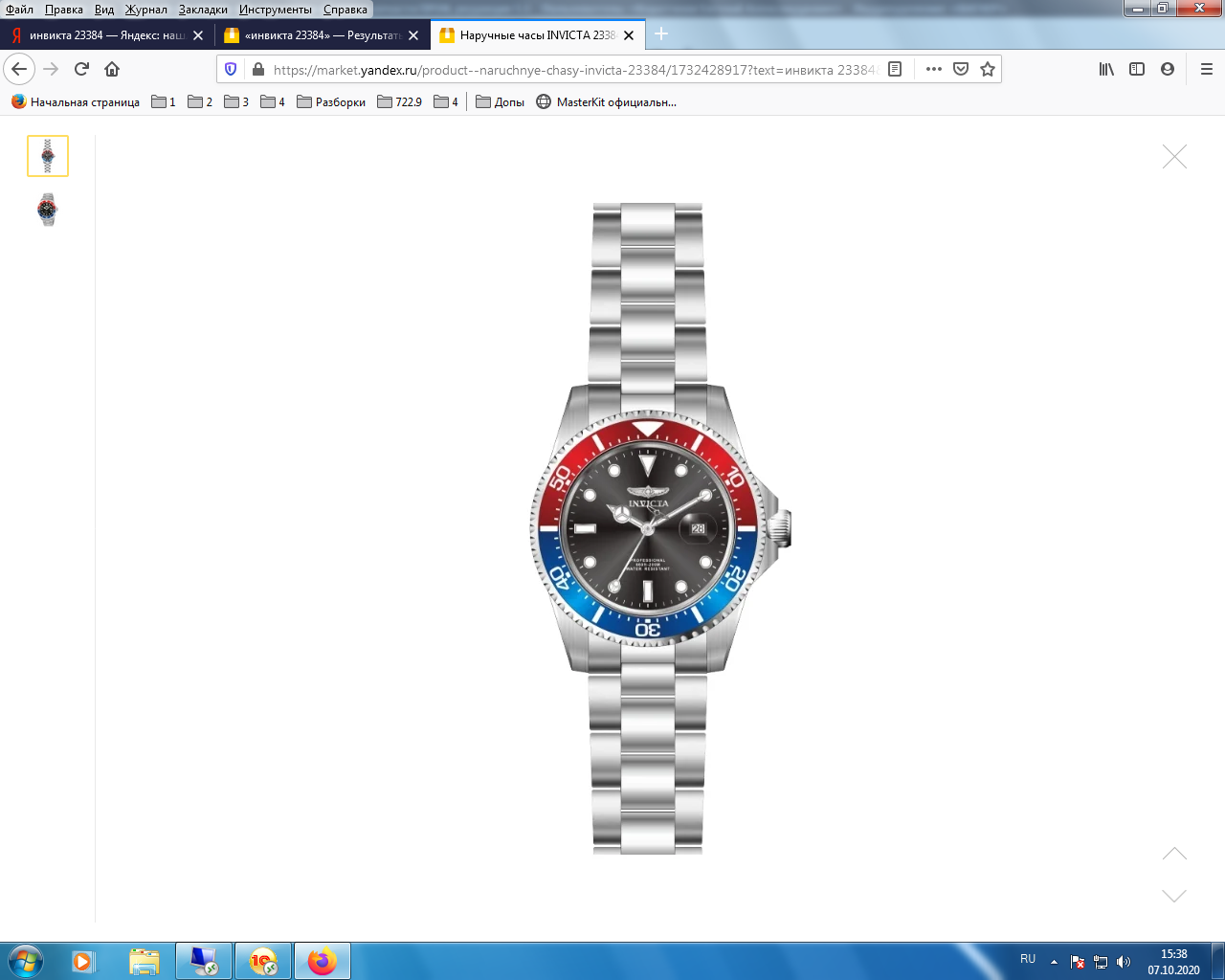1225x980 pixels.
Task: Click the address bar URL
Action: tap(574, 69)
